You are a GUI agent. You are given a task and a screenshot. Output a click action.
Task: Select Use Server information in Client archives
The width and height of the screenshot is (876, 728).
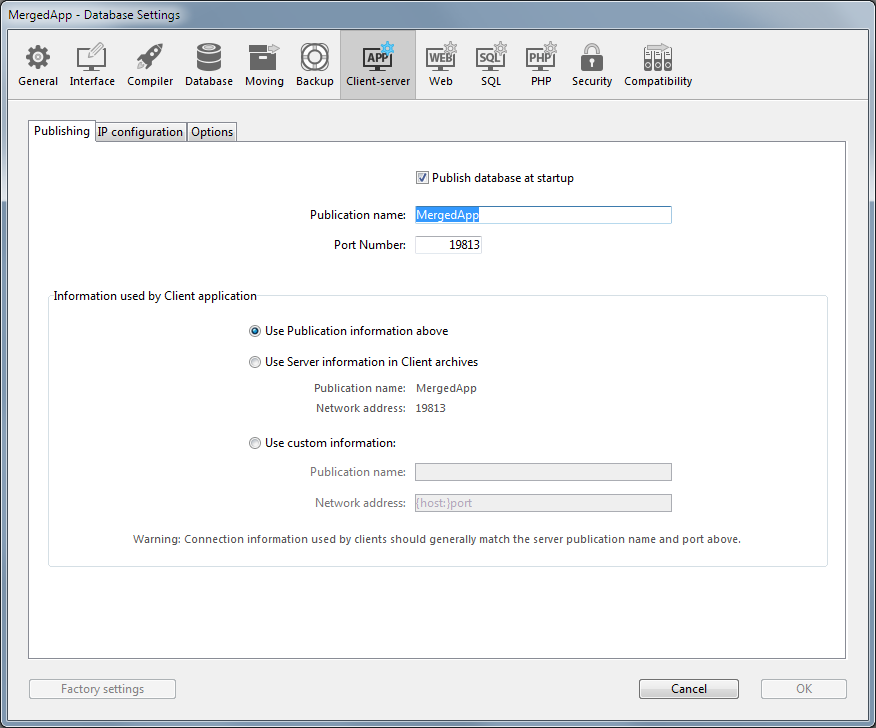255,362
